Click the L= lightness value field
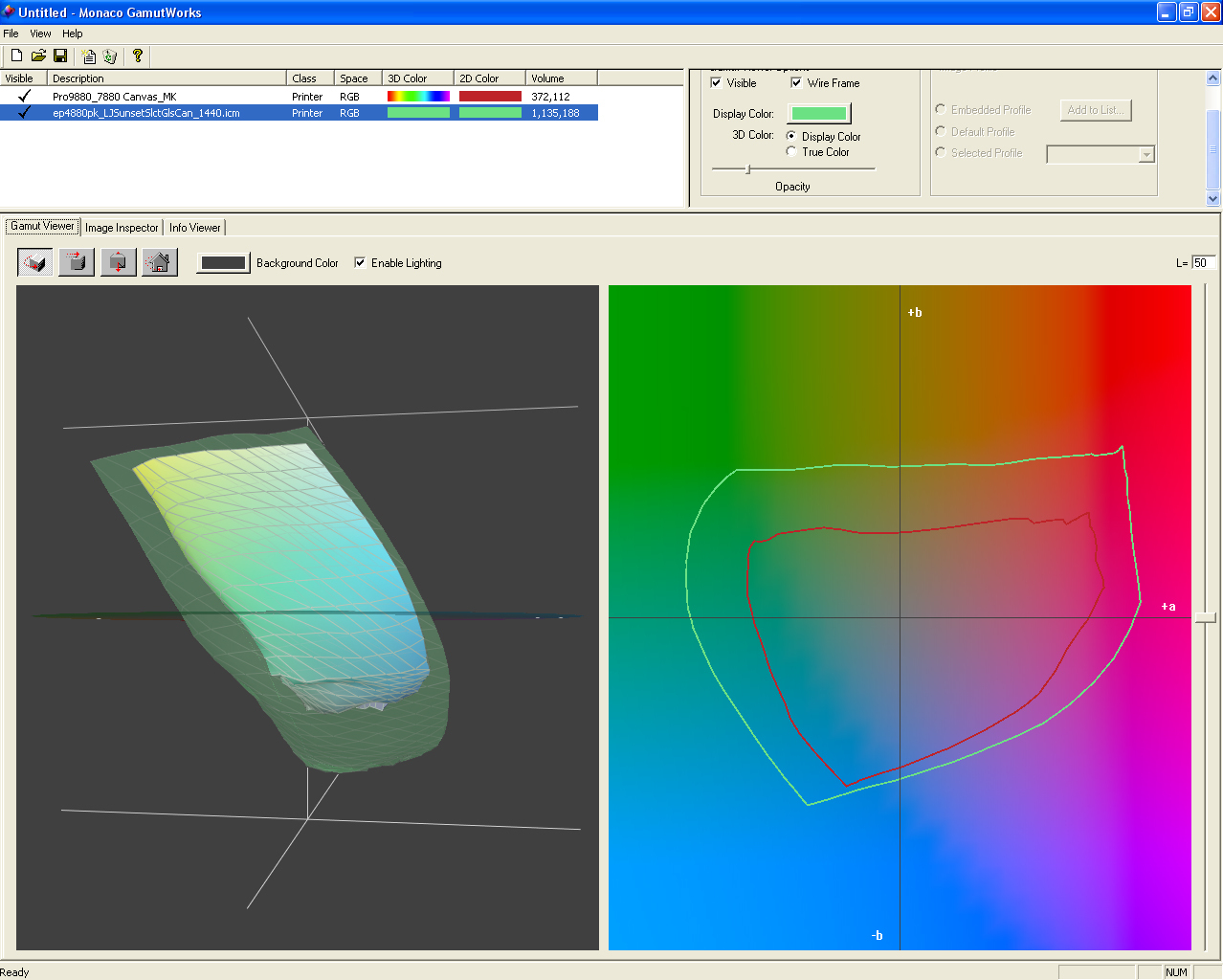The width and height of the screenshot is (1223, 980). [1203, 263]
